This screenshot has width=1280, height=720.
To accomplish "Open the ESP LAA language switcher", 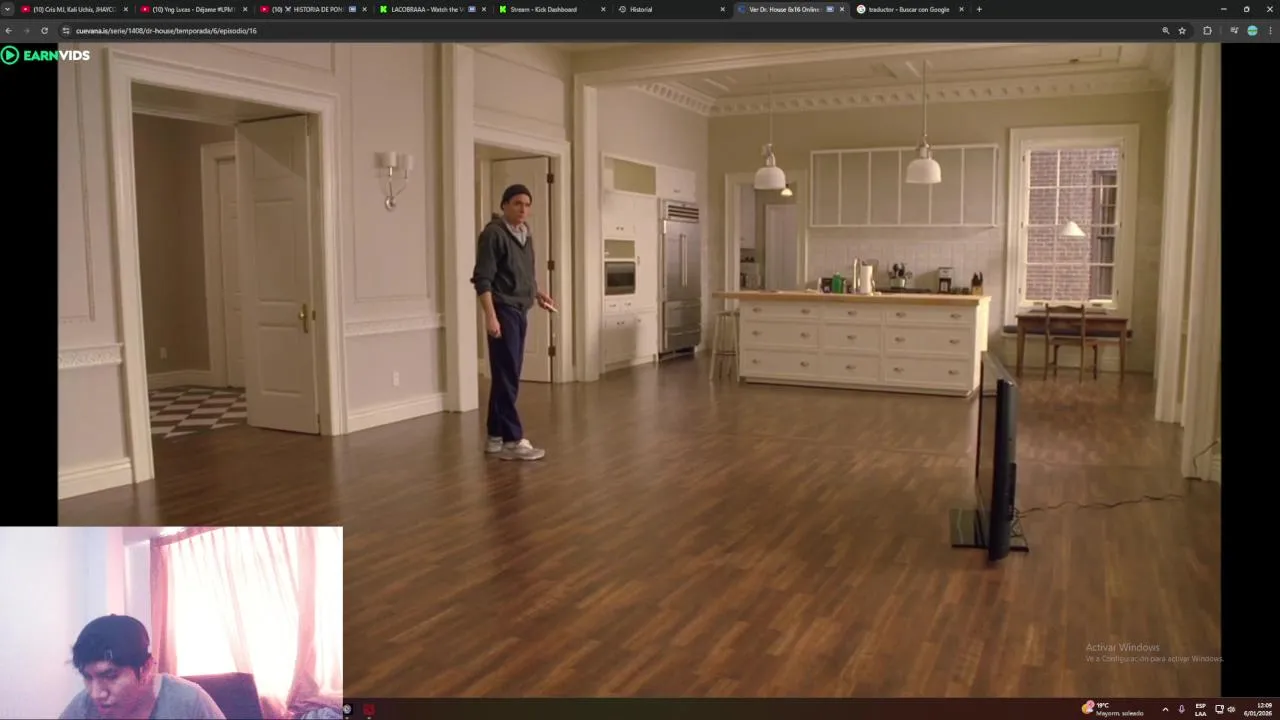I will click(1201, 709).
